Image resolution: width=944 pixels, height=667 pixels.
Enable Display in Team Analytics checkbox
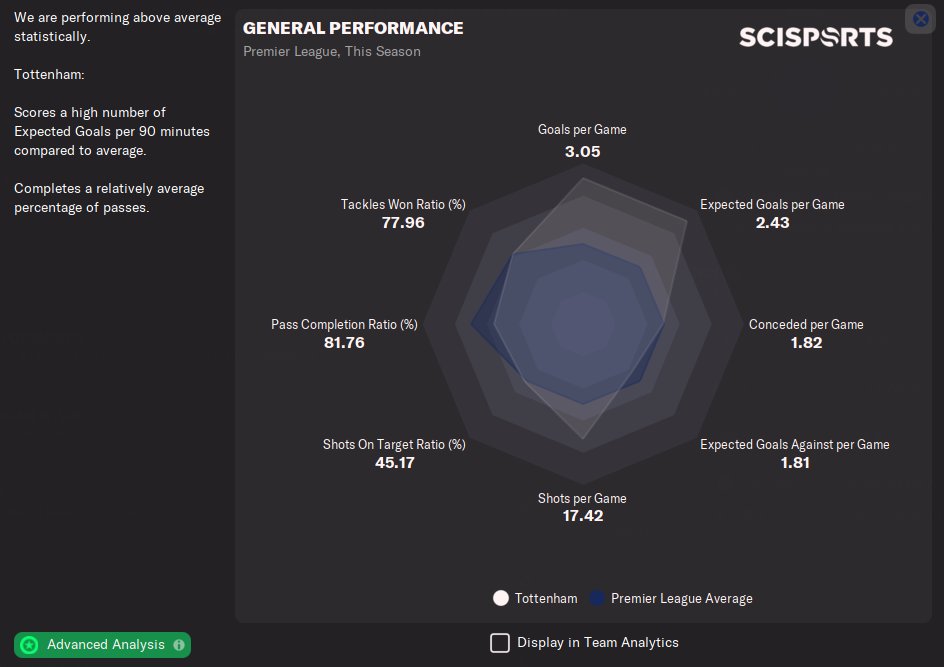click(500, 643)
